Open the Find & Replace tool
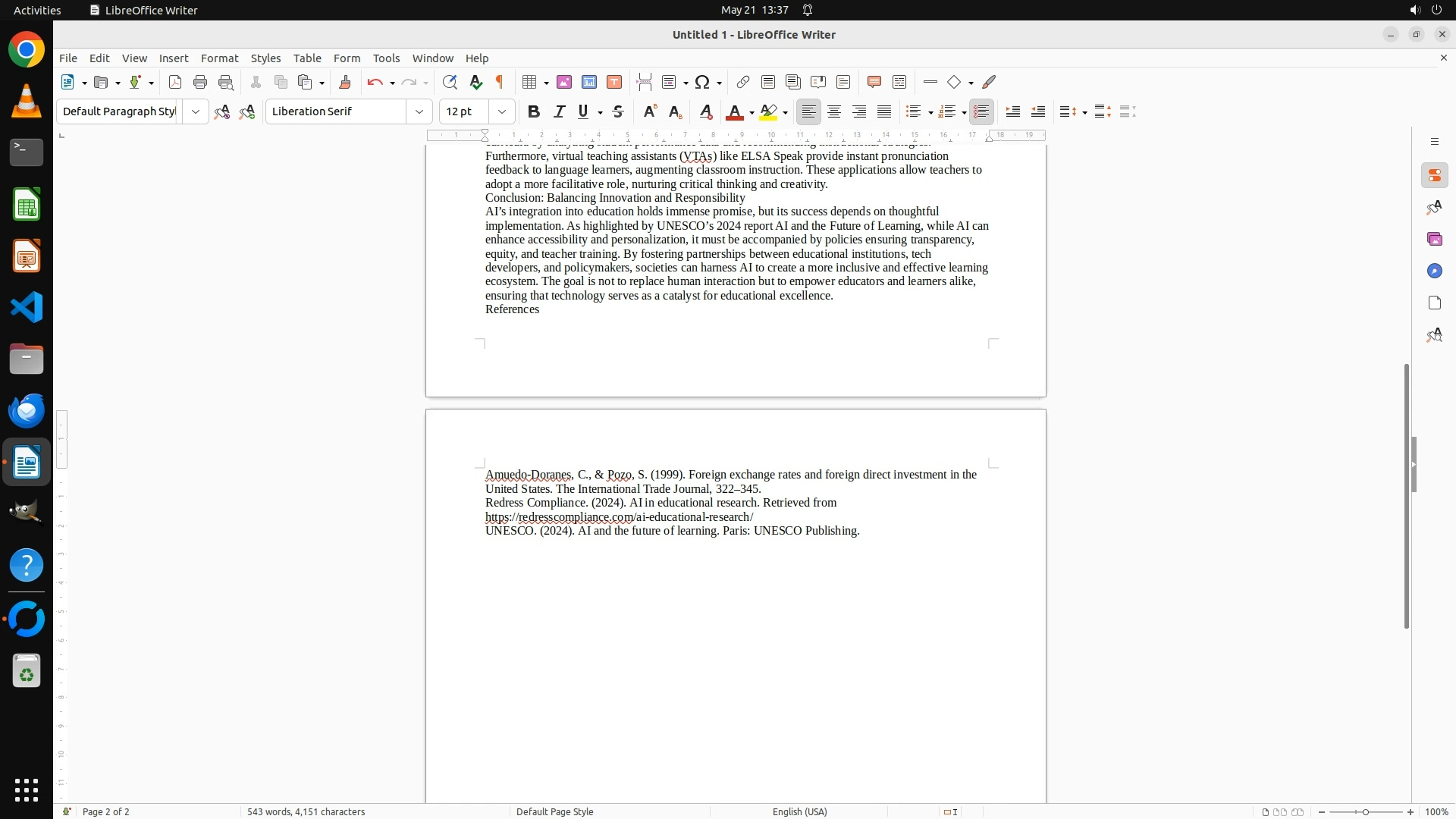The image size is (1456, 819). coord(450,82)
